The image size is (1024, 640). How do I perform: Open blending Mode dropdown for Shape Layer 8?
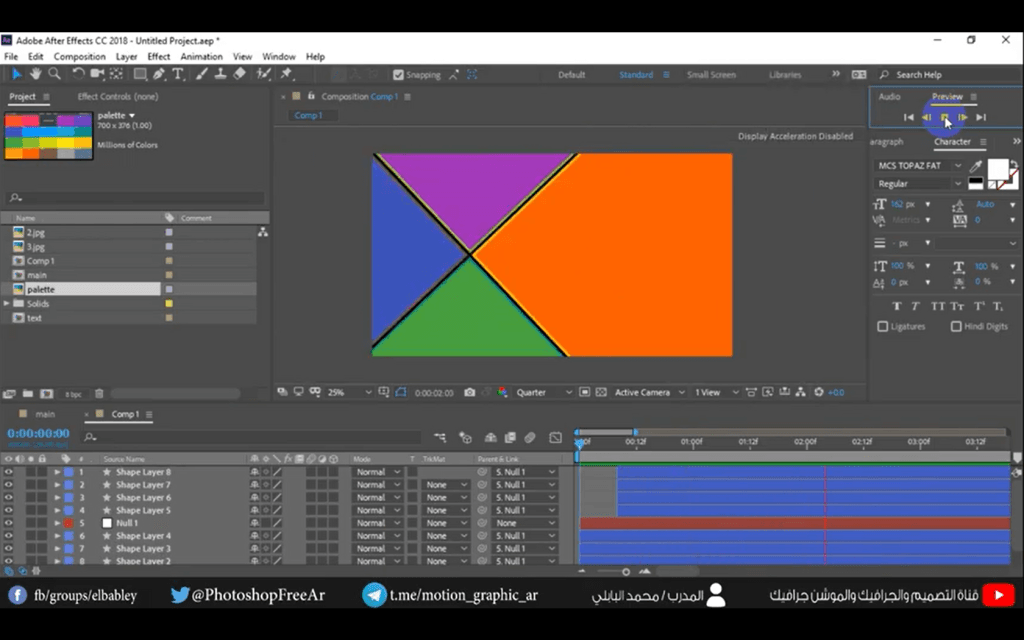click(377, 472)
